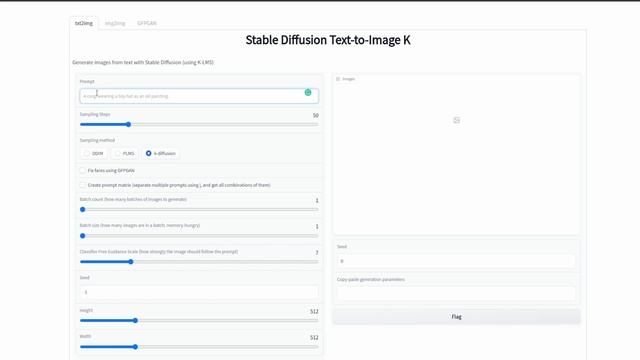Click the Width value 512
Viewport: 640px width, 360px height.
pos(314,338)
